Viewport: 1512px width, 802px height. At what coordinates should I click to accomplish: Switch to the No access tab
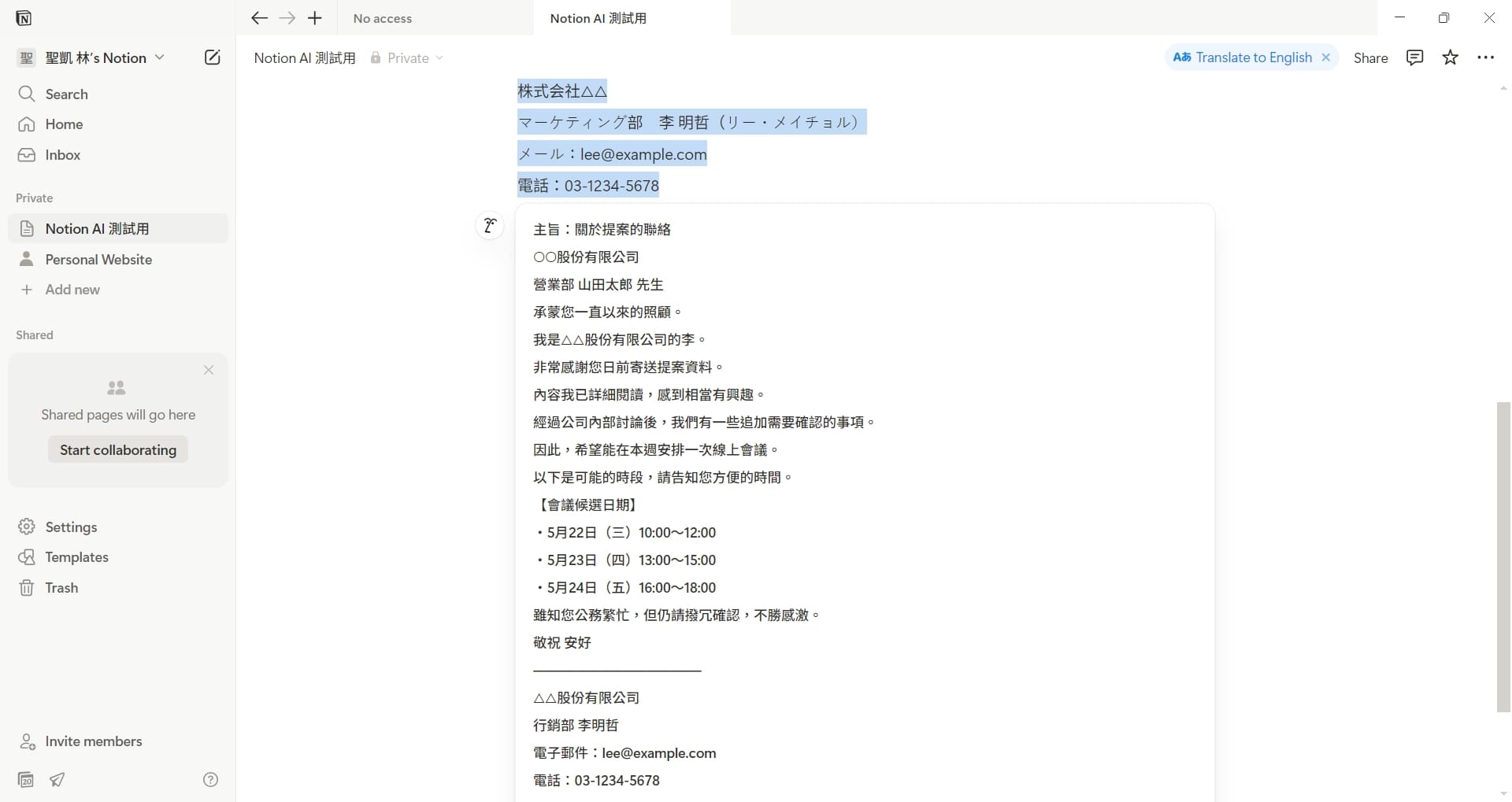382,17
